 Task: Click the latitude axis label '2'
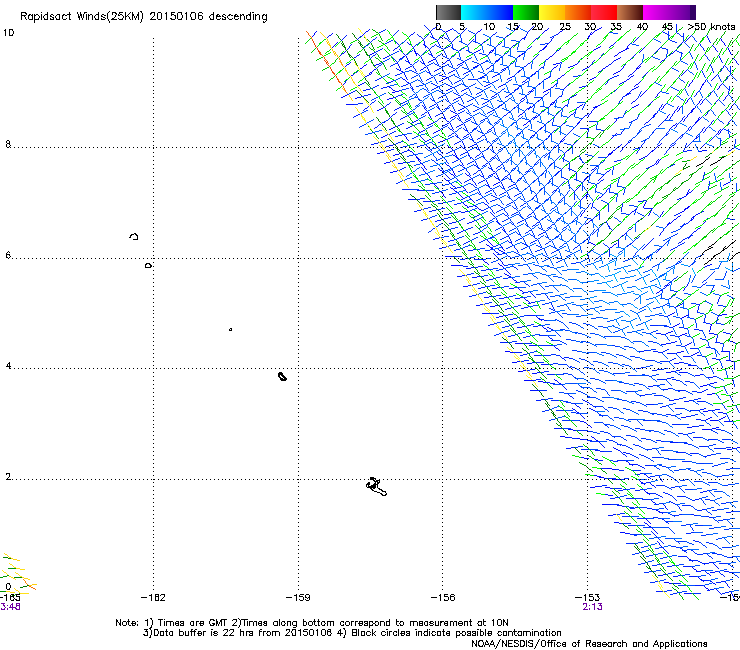[x=8, y=476]
